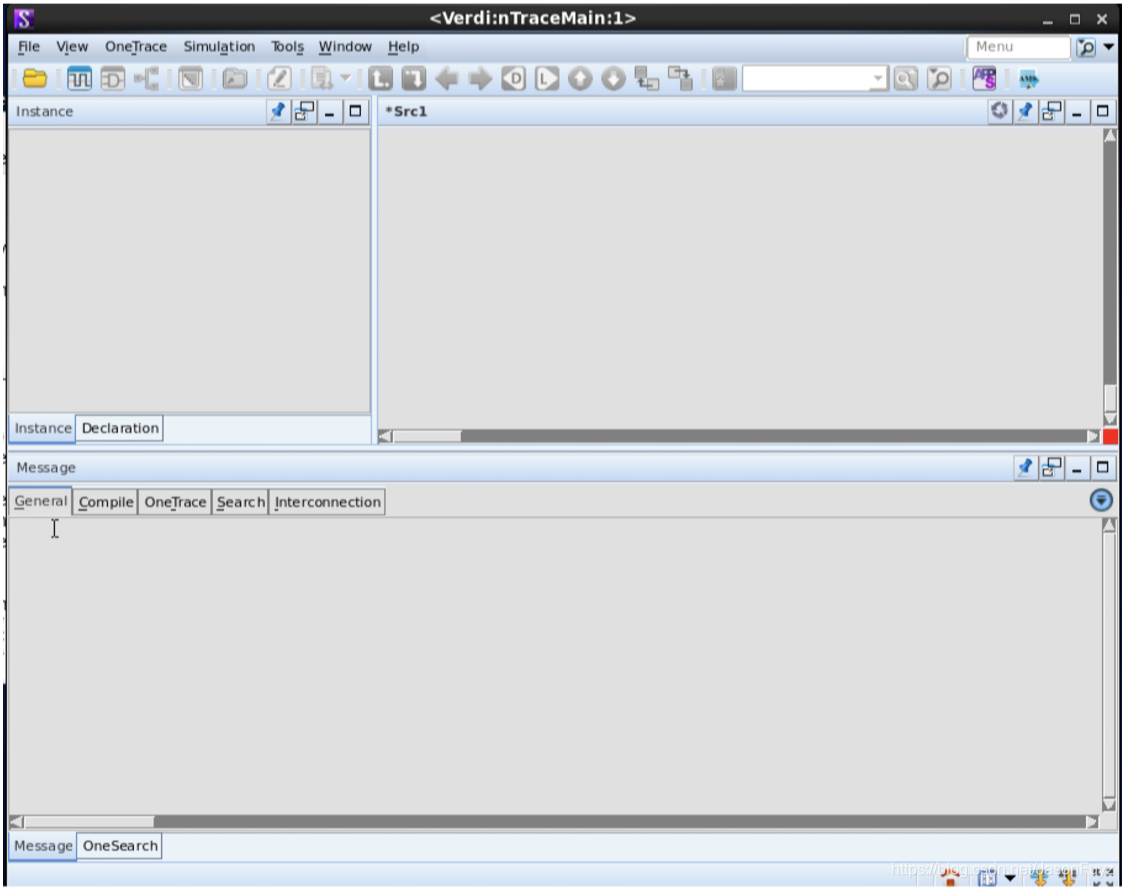Image resolution: width=1124 pixels, height=888 pixels.
Task: Undock the Src1 source panel
Action: (x=1052, y=111)
